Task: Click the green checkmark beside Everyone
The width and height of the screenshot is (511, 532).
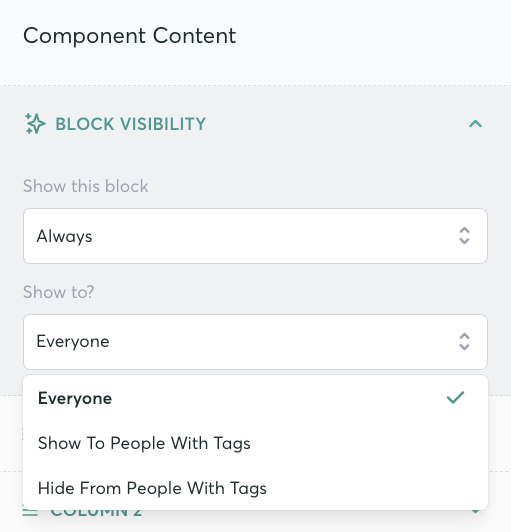Action: coord(455,398)
